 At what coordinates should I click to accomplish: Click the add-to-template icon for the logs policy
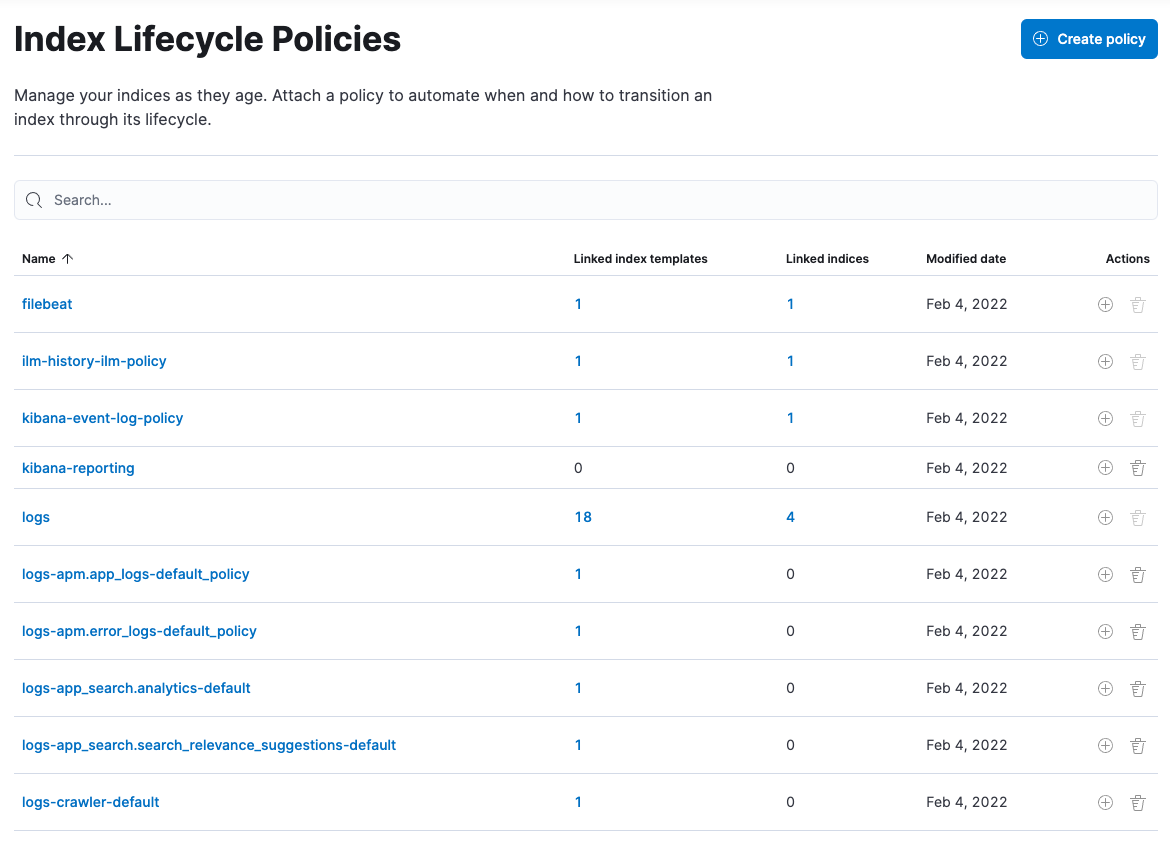(1105, 517)
